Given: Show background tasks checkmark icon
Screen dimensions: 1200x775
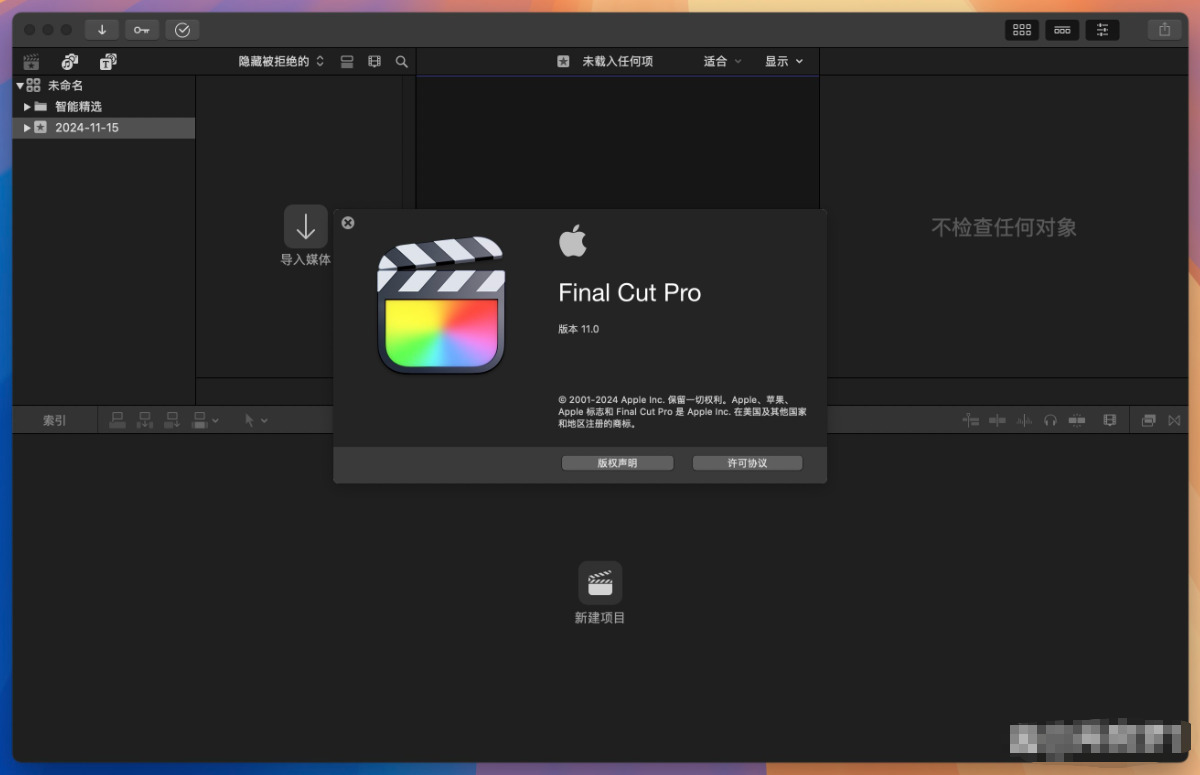Looking at the screenshot, I should click(182, 30).
